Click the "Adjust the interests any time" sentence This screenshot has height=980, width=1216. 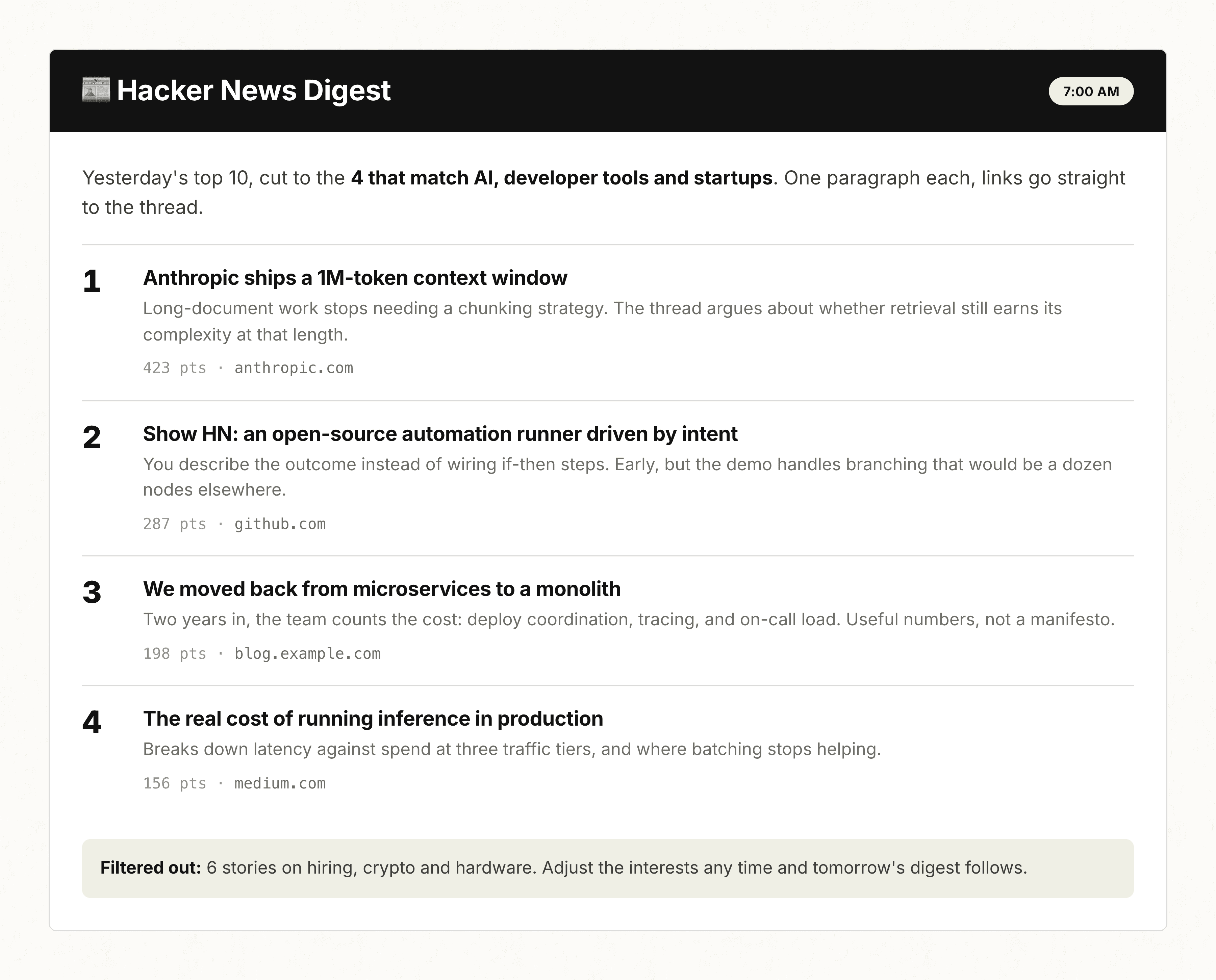coord(785,868)
